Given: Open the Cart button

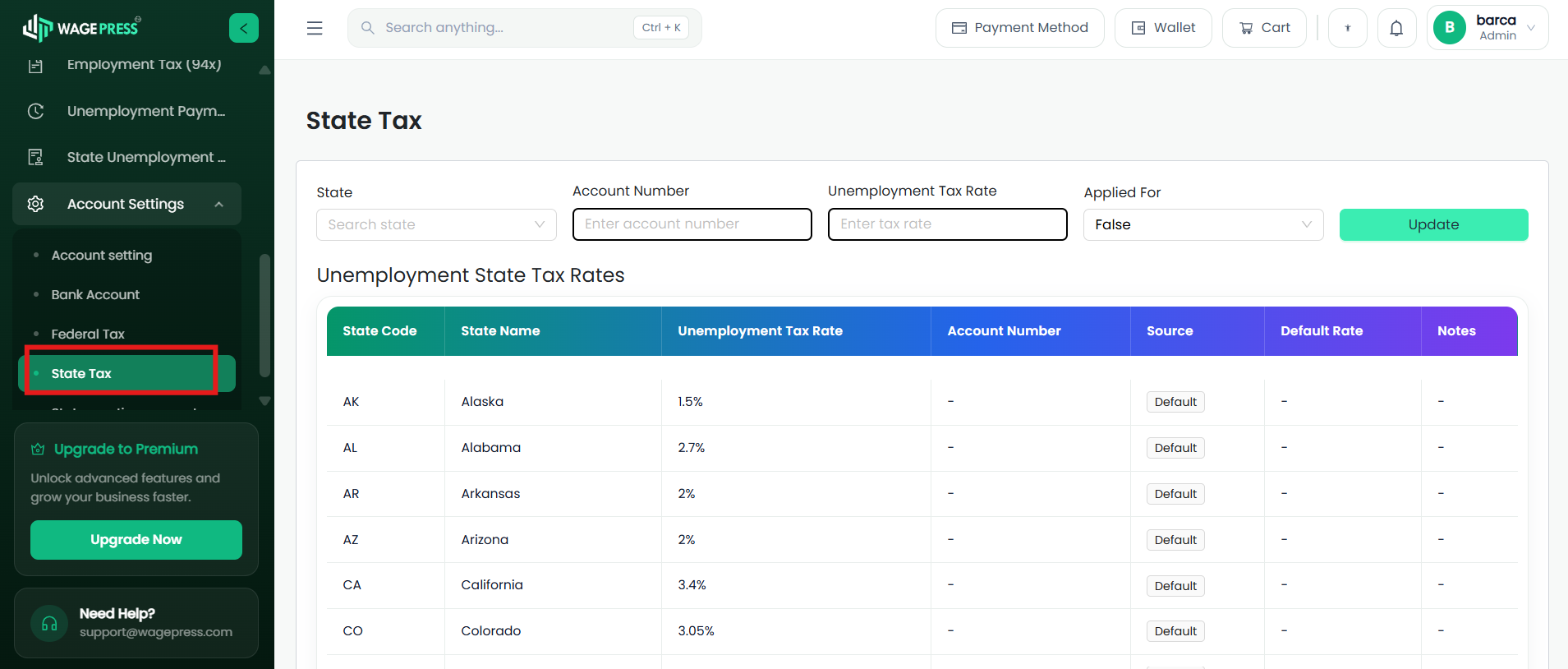Looking at the screenshot, I should 1264,28.
